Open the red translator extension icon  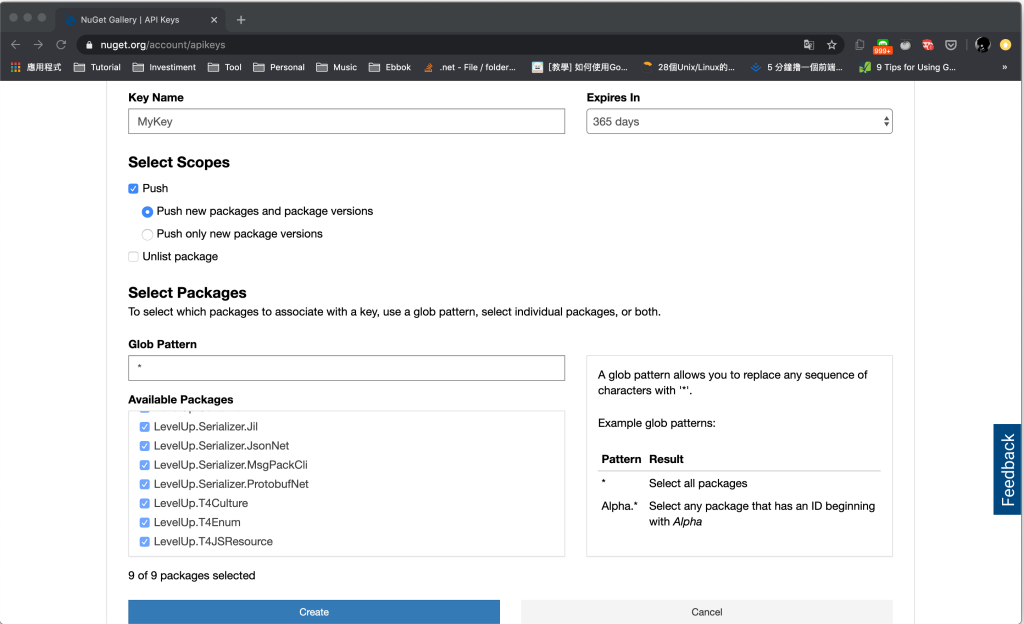coord(928,44)
